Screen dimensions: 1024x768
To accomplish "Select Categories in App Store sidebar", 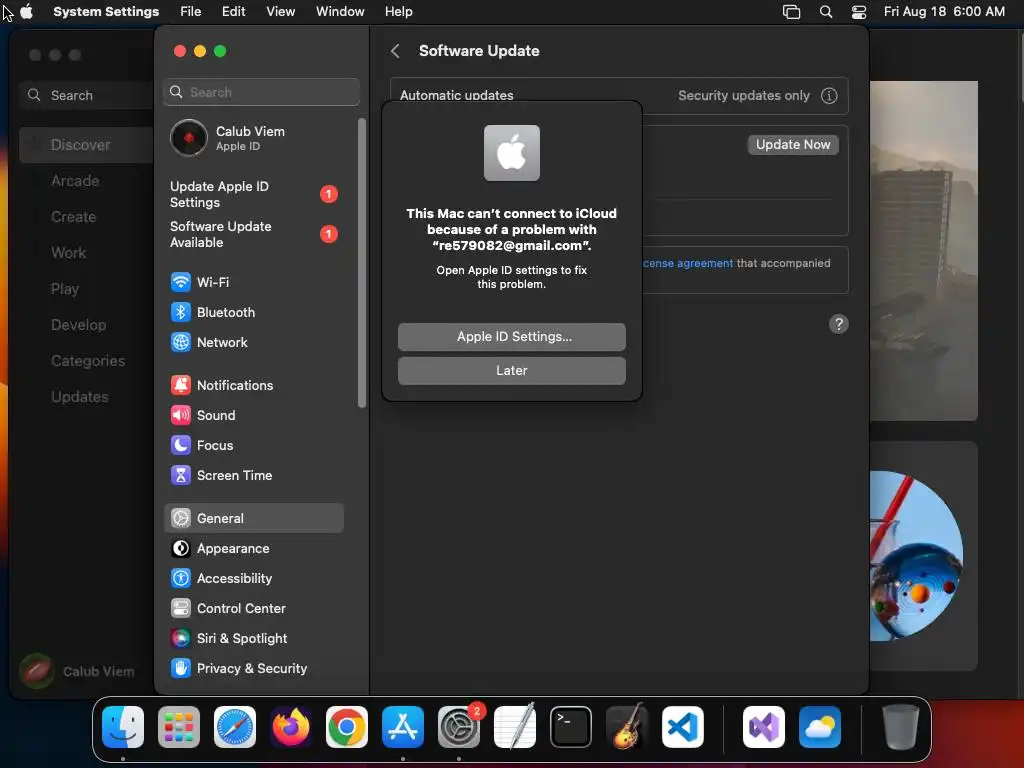I will tap(86, 360).
